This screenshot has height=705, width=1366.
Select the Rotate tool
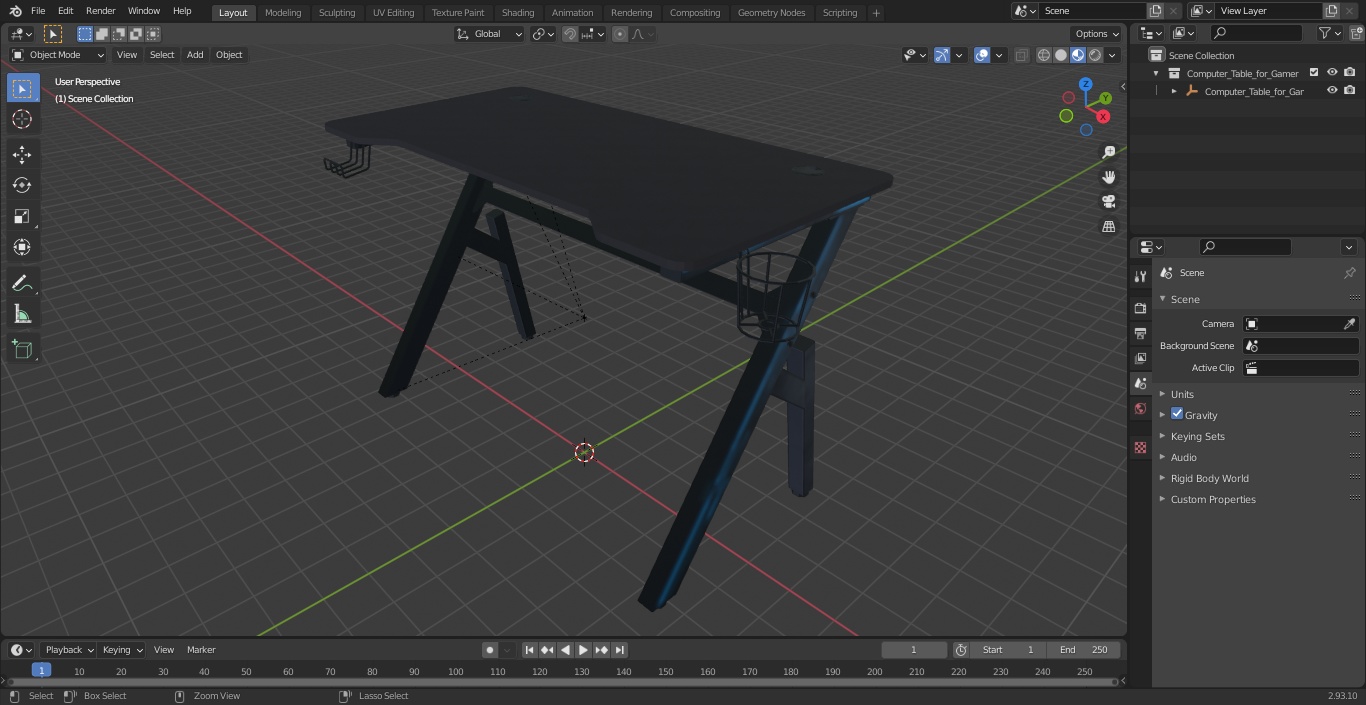pyautogui.click(x=22, y=185)
